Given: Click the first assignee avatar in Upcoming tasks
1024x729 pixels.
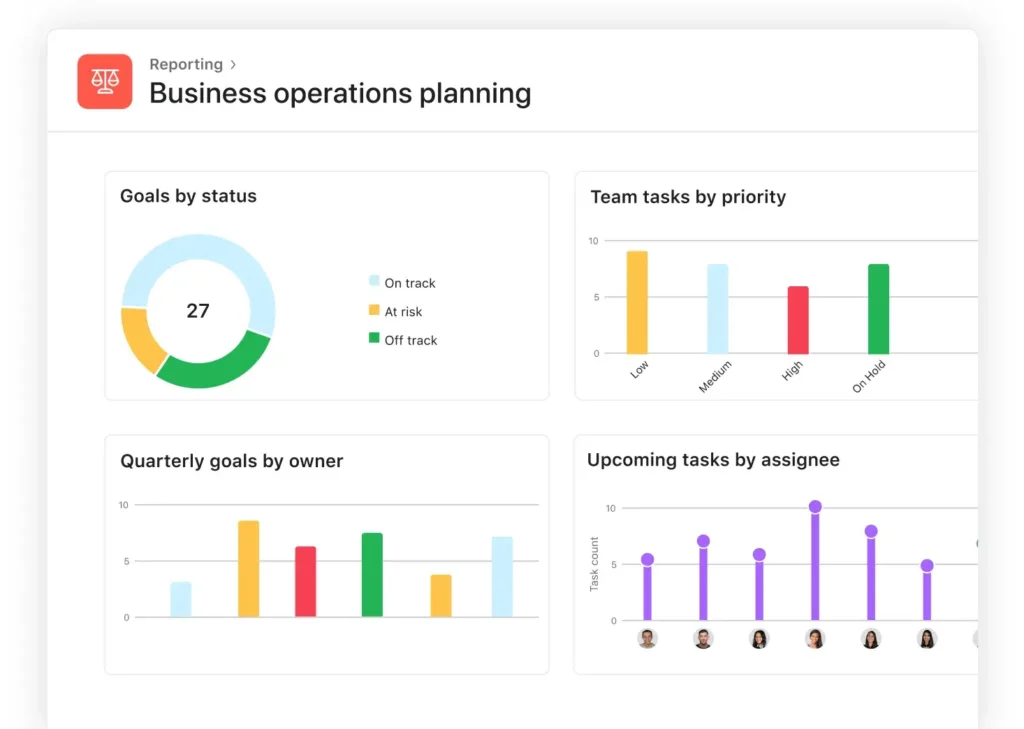Looking at the screenshot, I should pos(647,639).
